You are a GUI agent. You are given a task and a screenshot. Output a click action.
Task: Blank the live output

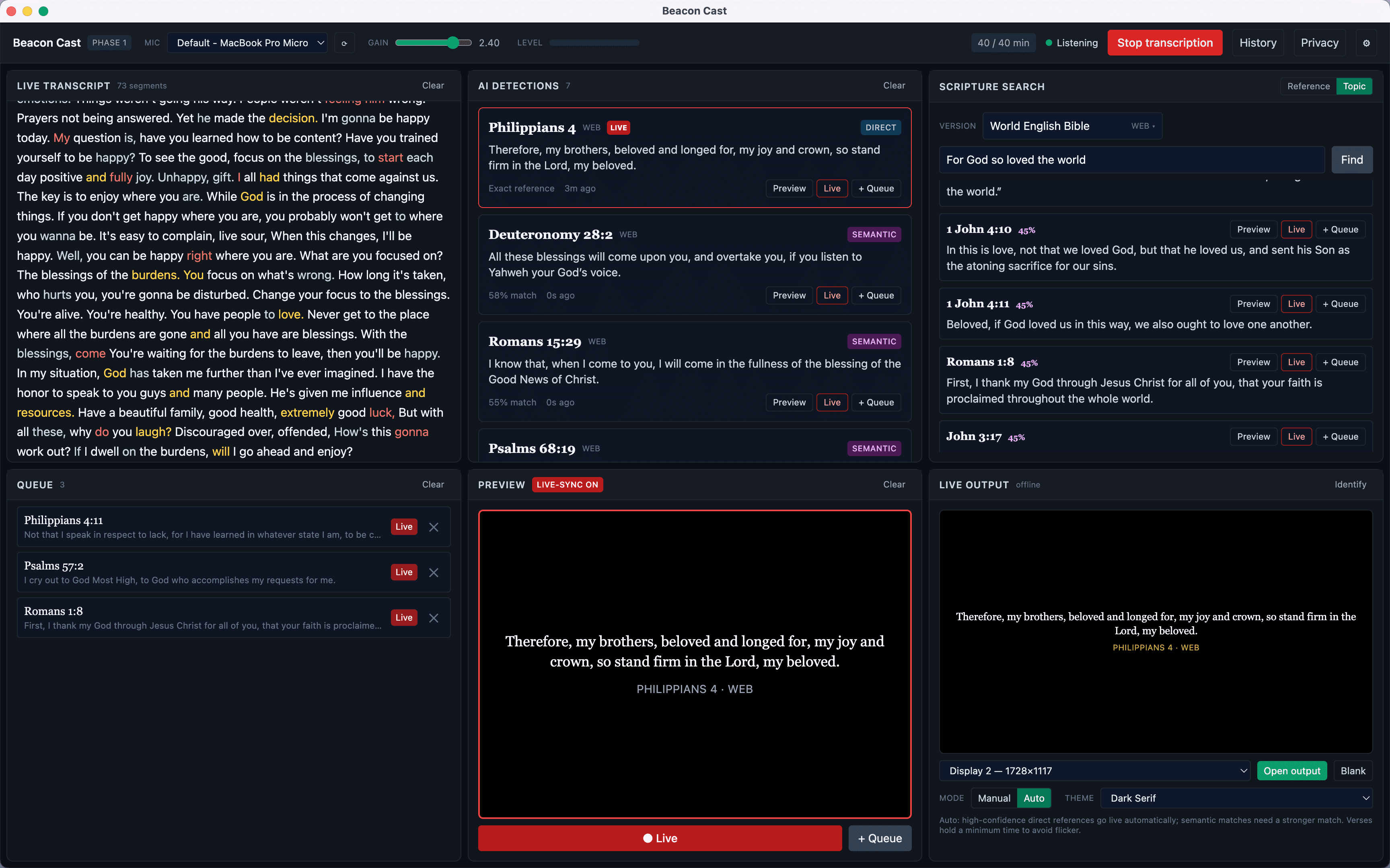click(1353, 770)
